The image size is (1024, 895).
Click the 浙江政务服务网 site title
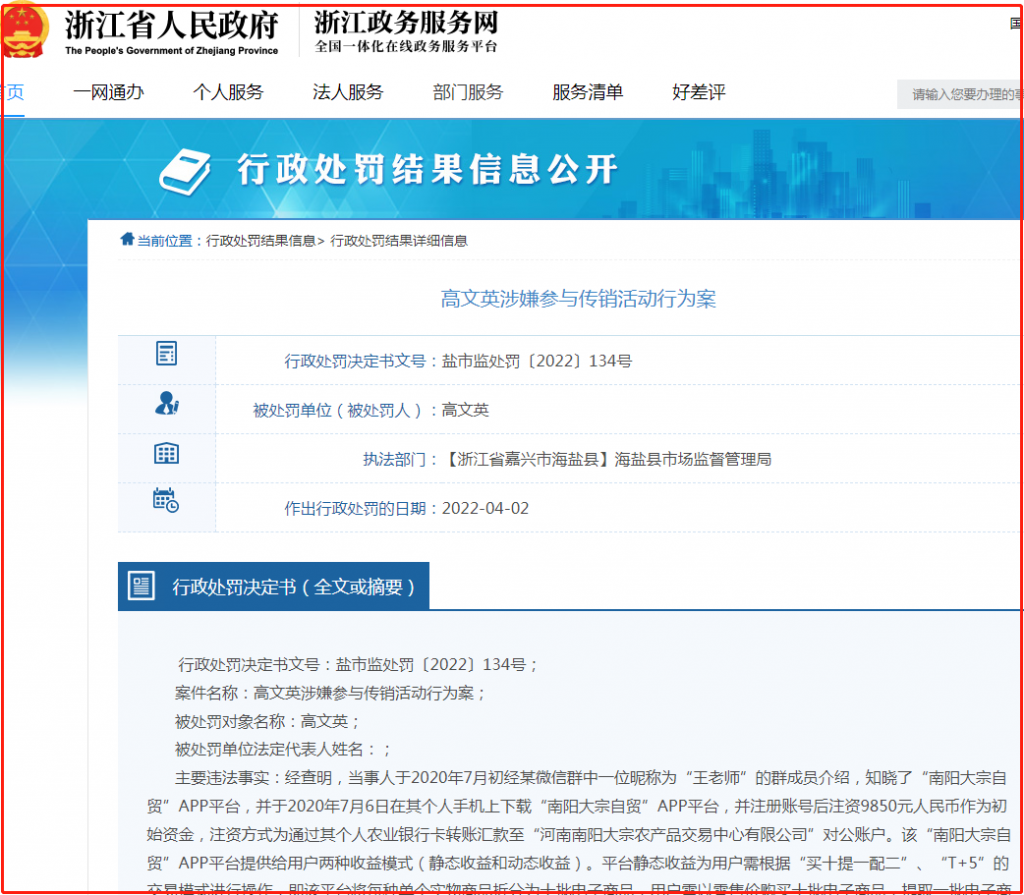click(406, 23)
